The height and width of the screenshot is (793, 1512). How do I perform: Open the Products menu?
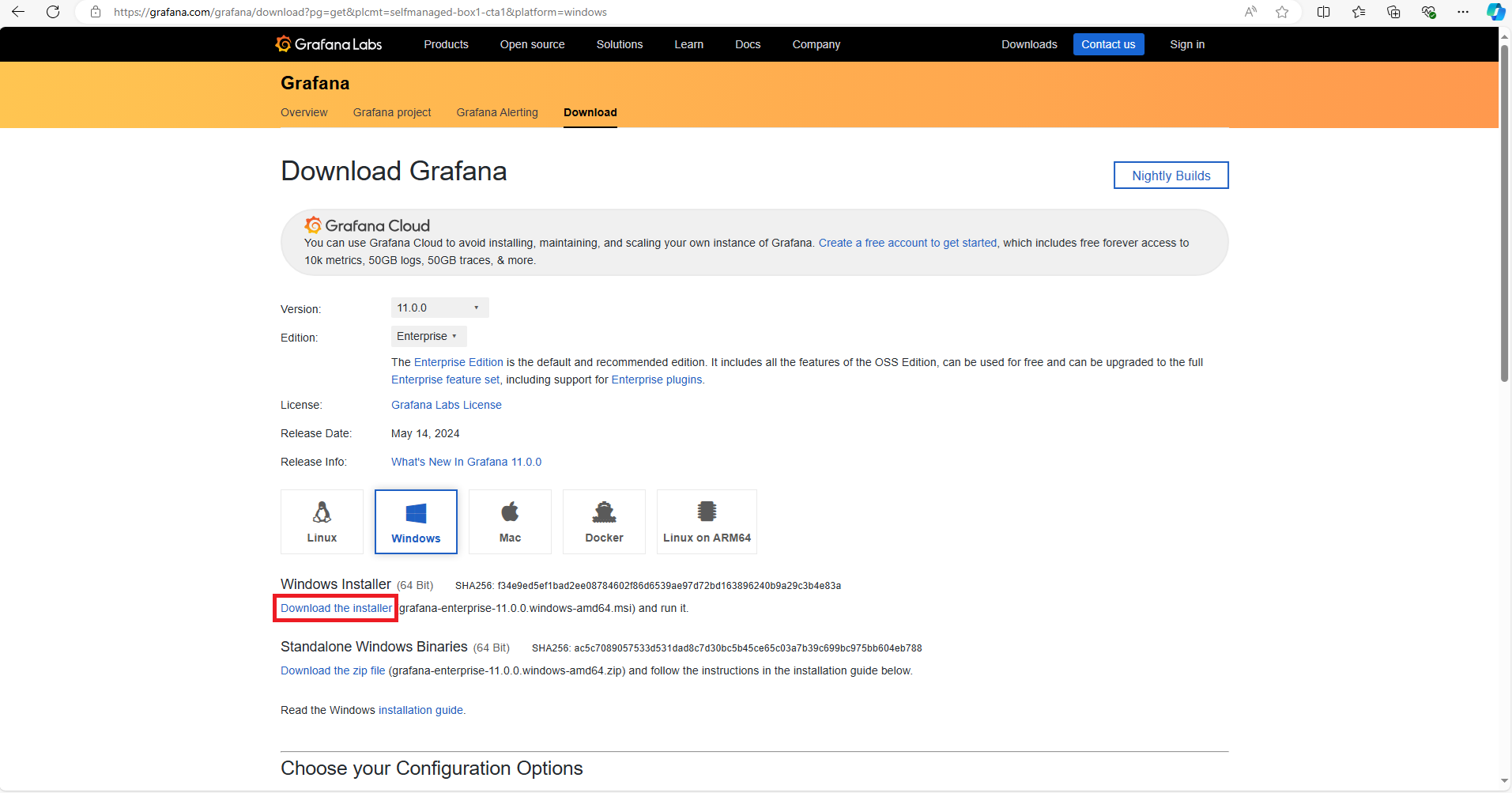446,44
